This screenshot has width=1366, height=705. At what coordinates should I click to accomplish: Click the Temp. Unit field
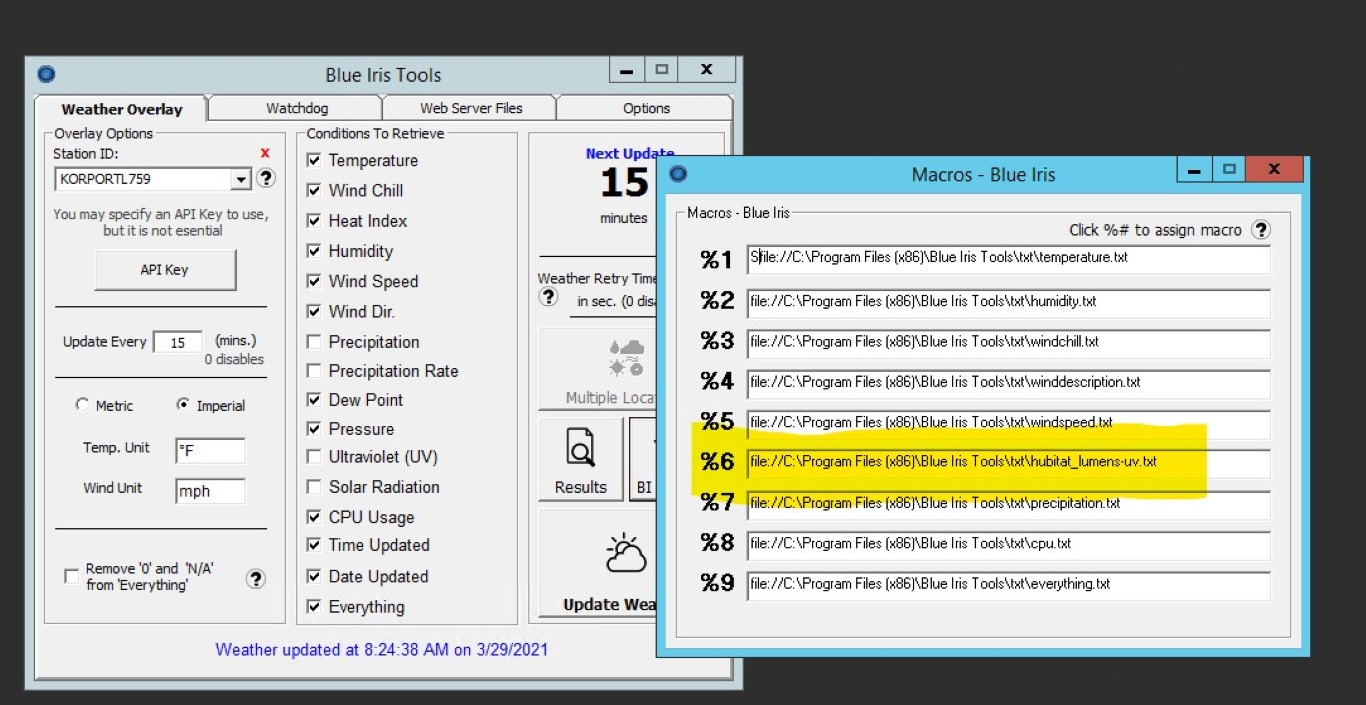210,451
